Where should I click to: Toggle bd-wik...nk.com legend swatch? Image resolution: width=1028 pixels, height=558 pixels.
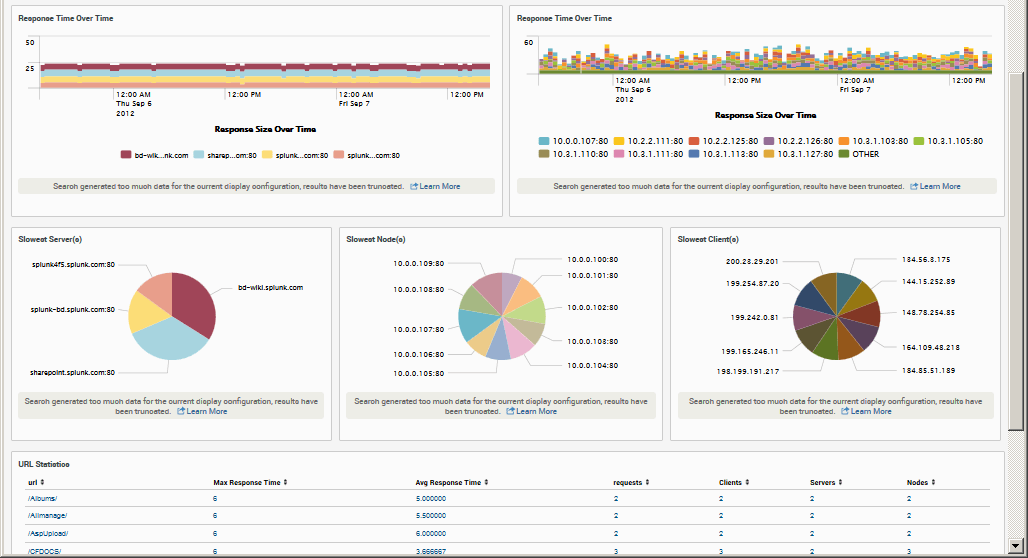point(126,155)
